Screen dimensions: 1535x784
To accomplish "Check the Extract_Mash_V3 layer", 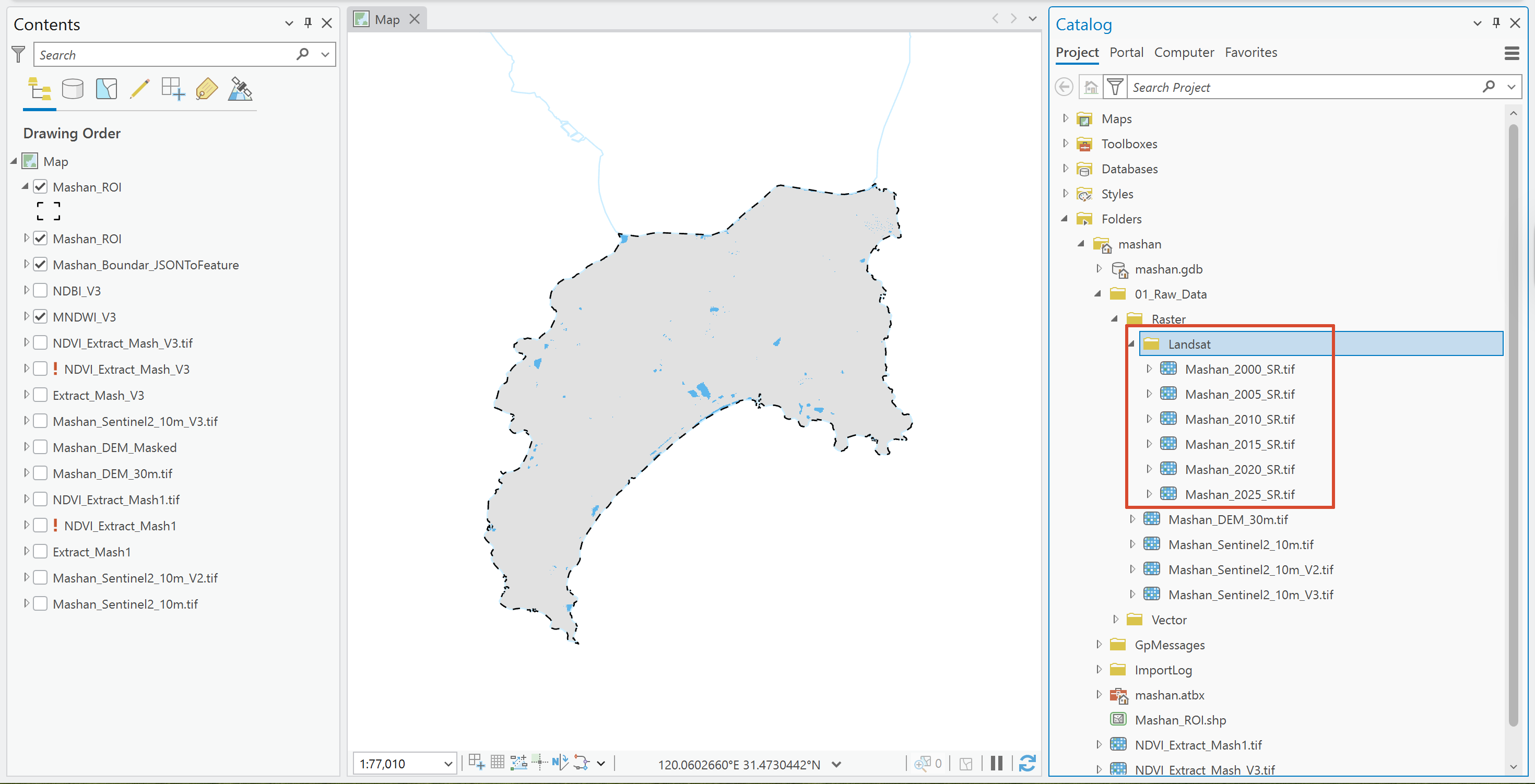I will tap(40, 395).
